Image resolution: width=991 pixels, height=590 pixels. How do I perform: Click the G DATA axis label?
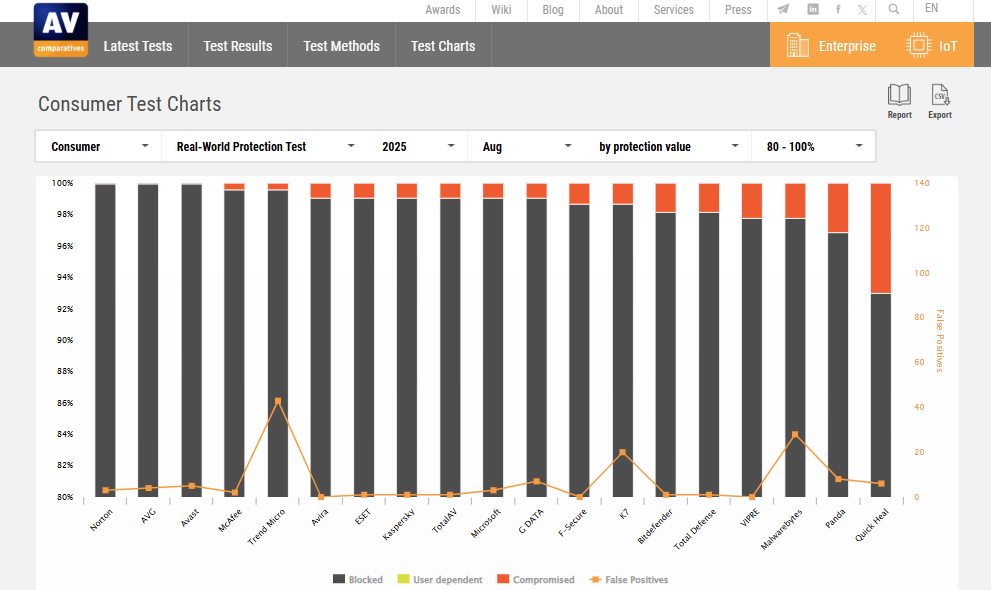tap(531, 521)
